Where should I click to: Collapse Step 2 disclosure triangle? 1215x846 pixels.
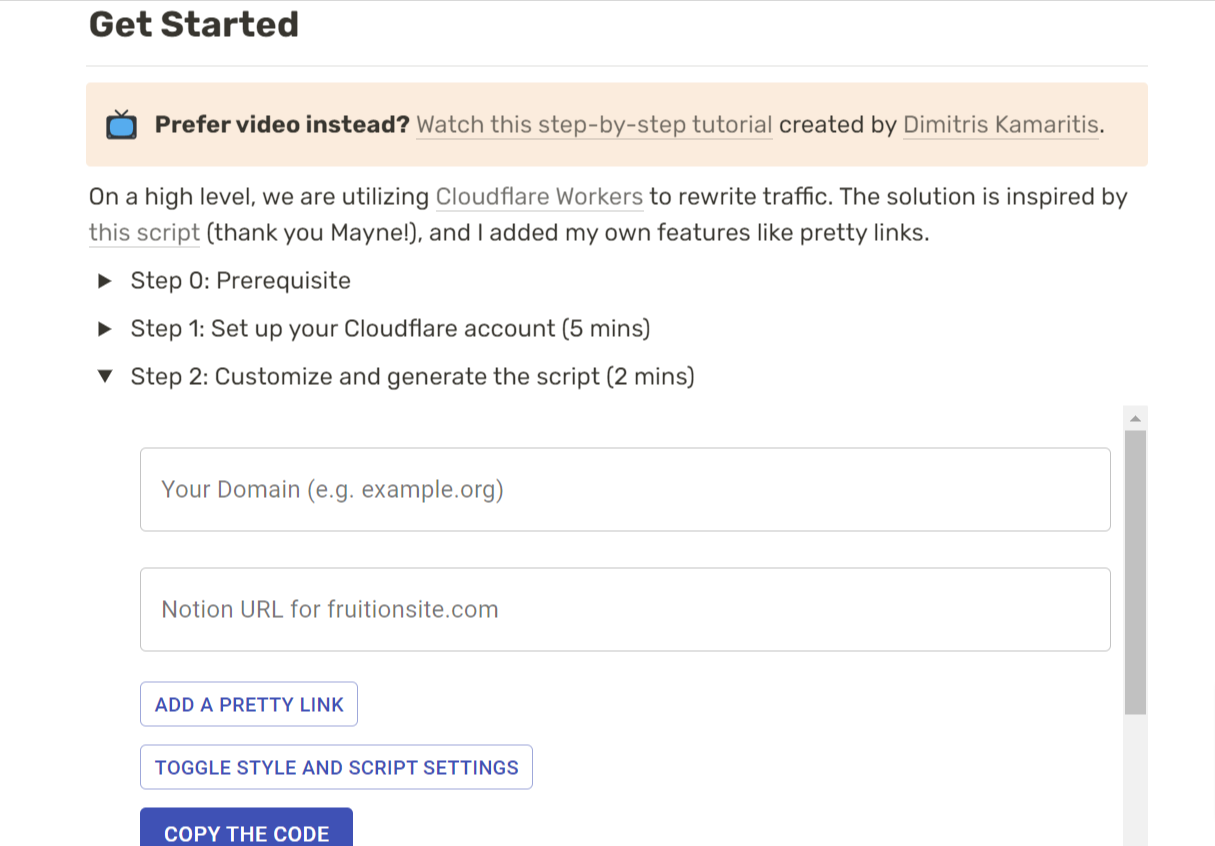[x=104, y=377]
